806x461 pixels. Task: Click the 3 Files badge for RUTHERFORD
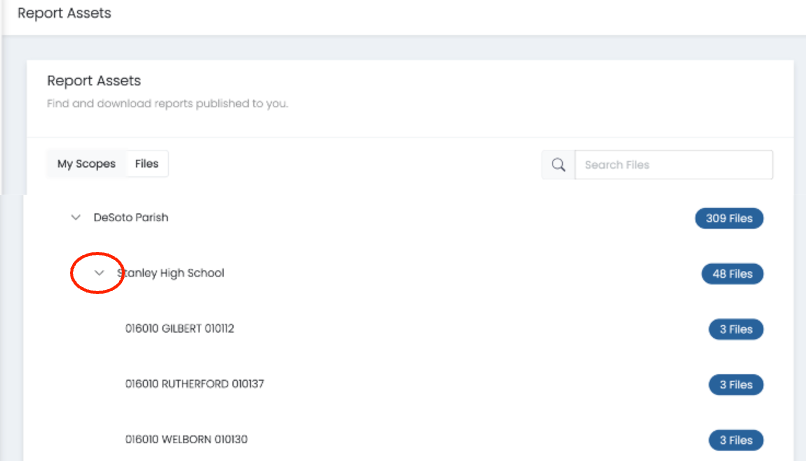pyautogui.click(x=736, y=385)
